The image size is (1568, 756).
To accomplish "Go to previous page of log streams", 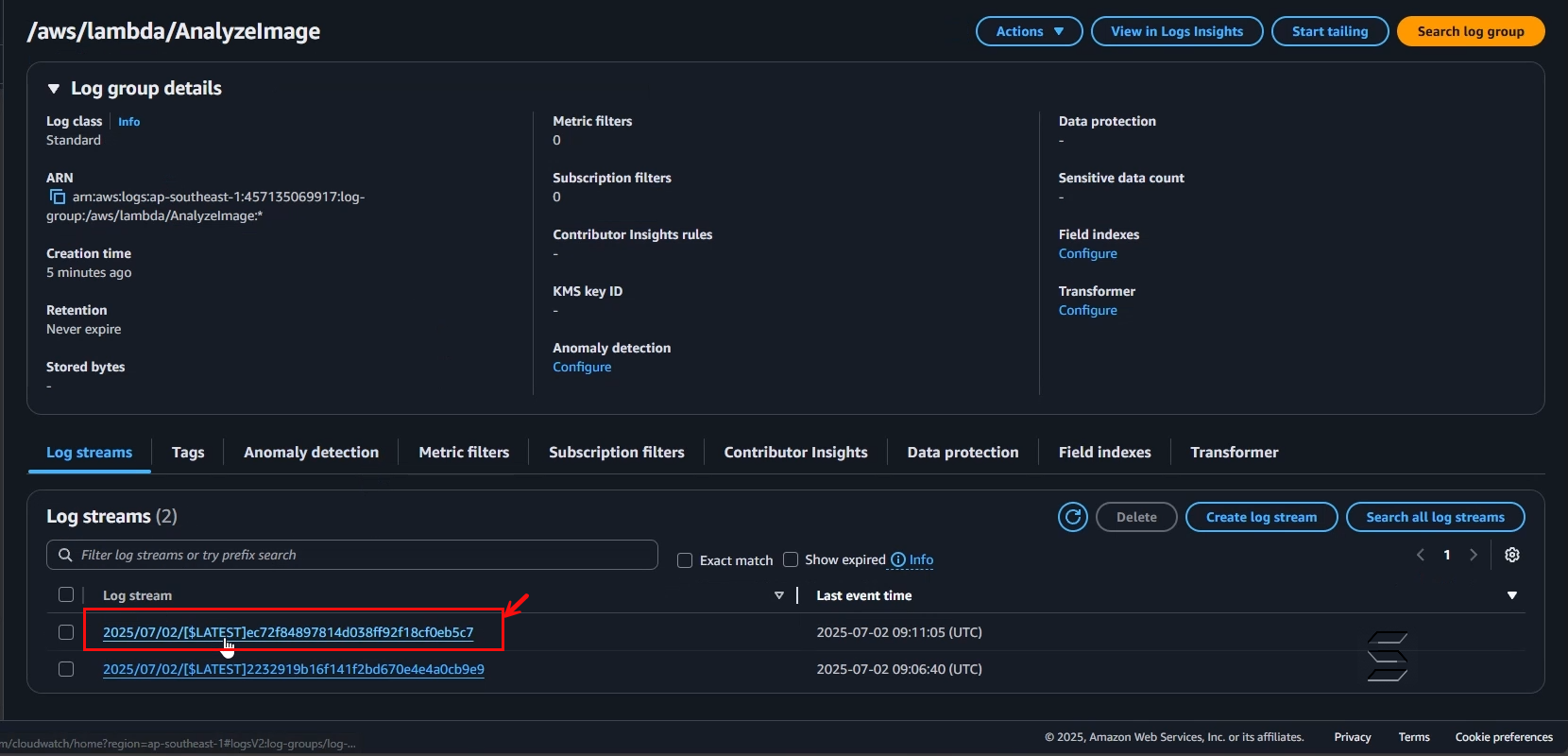I will 1420,555.
